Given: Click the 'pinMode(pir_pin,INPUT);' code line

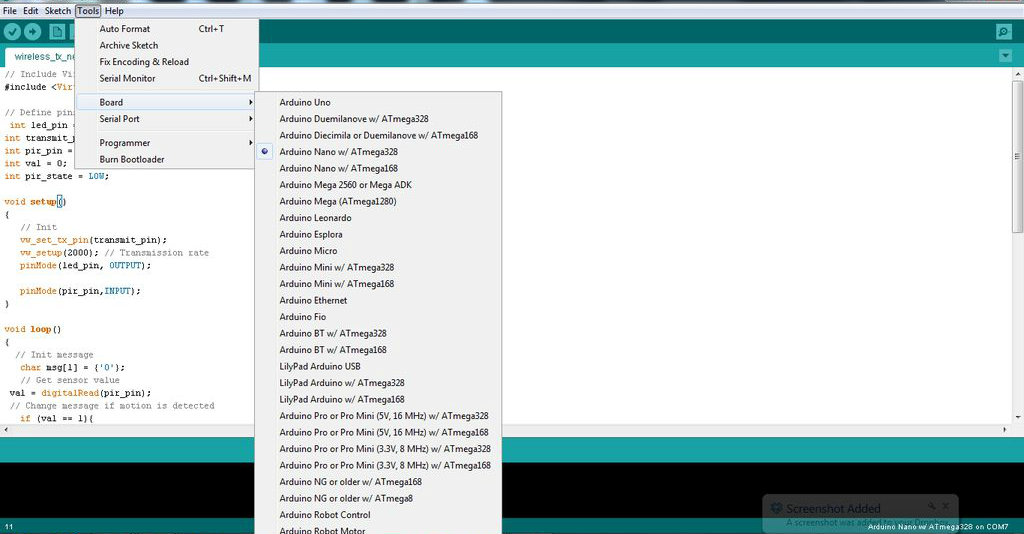Looking at the screenshot, I should pyautogui.click(x=80, y=291).
